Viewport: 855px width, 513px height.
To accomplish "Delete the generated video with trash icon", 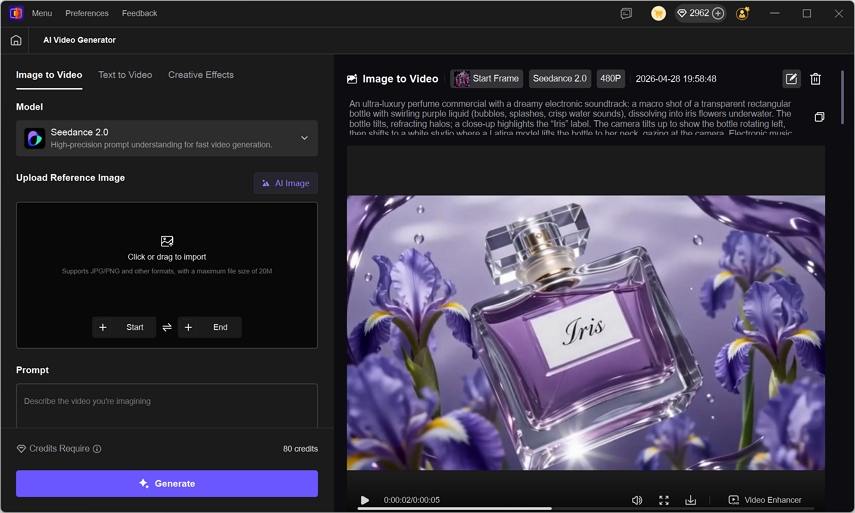I will 815,79.
